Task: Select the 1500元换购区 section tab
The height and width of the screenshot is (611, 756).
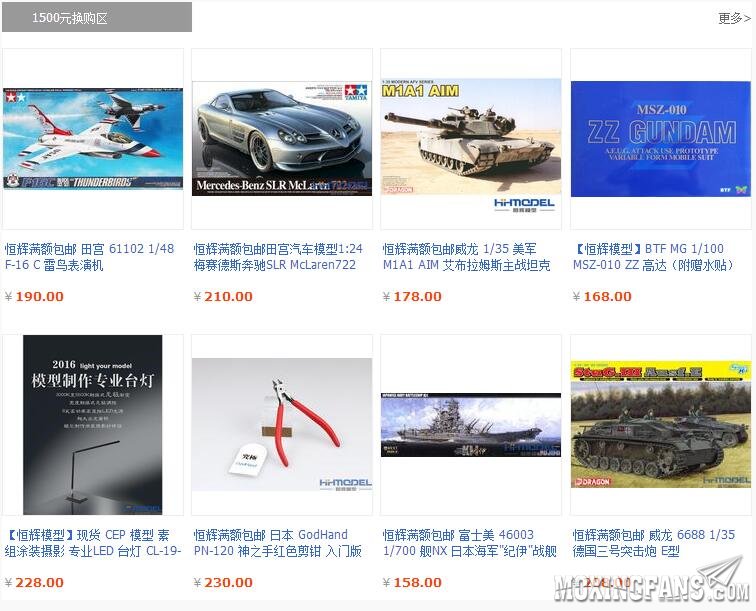Action: pos(97,17)
